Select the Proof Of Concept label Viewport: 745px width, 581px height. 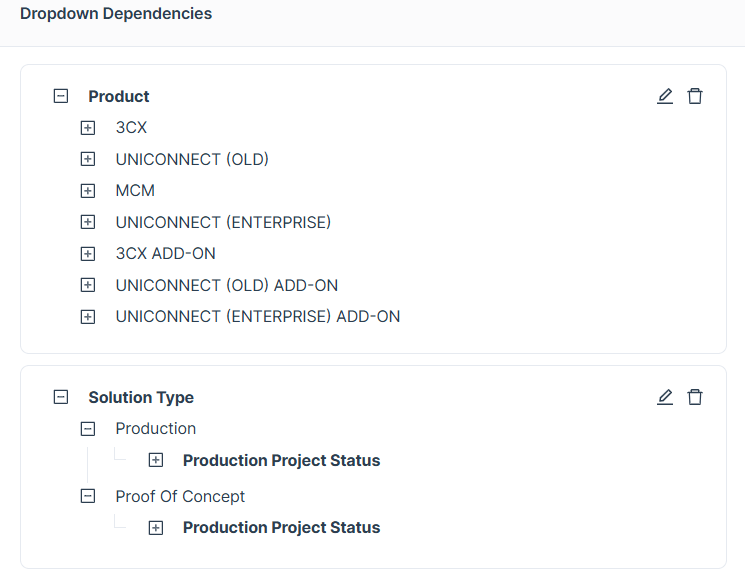180,496
